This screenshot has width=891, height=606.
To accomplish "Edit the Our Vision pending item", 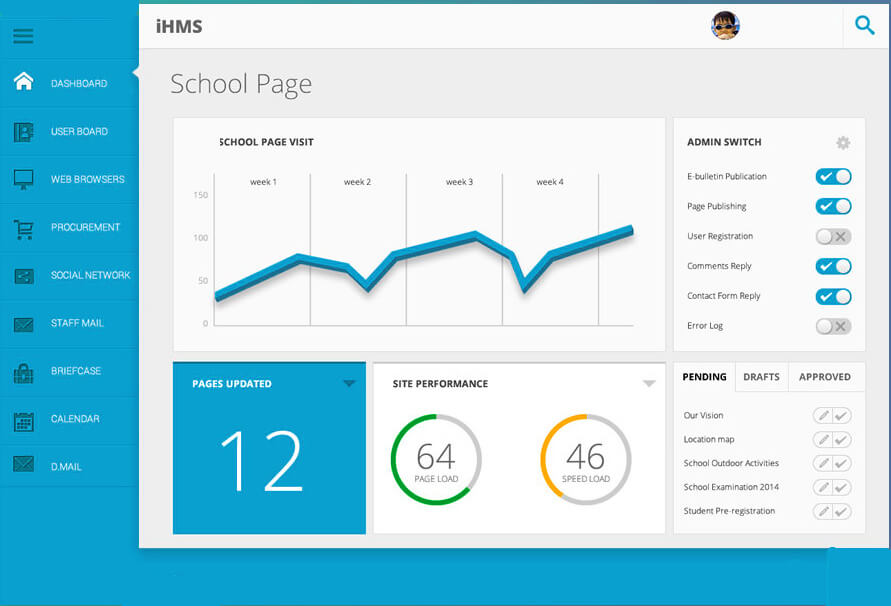I will click(823, 415).
